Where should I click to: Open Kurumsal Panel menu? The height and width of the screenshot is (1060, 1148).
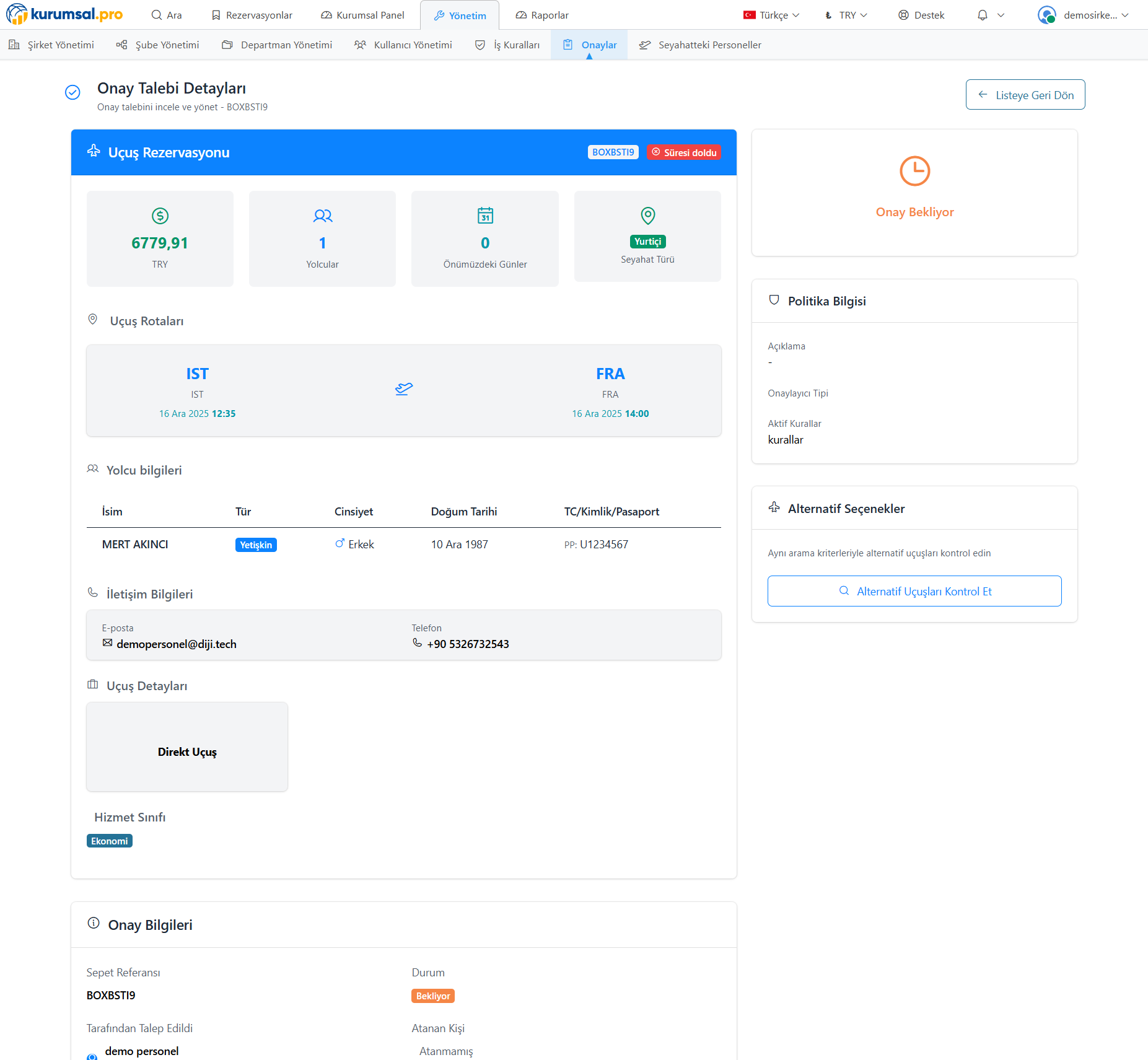coord(362,15)
